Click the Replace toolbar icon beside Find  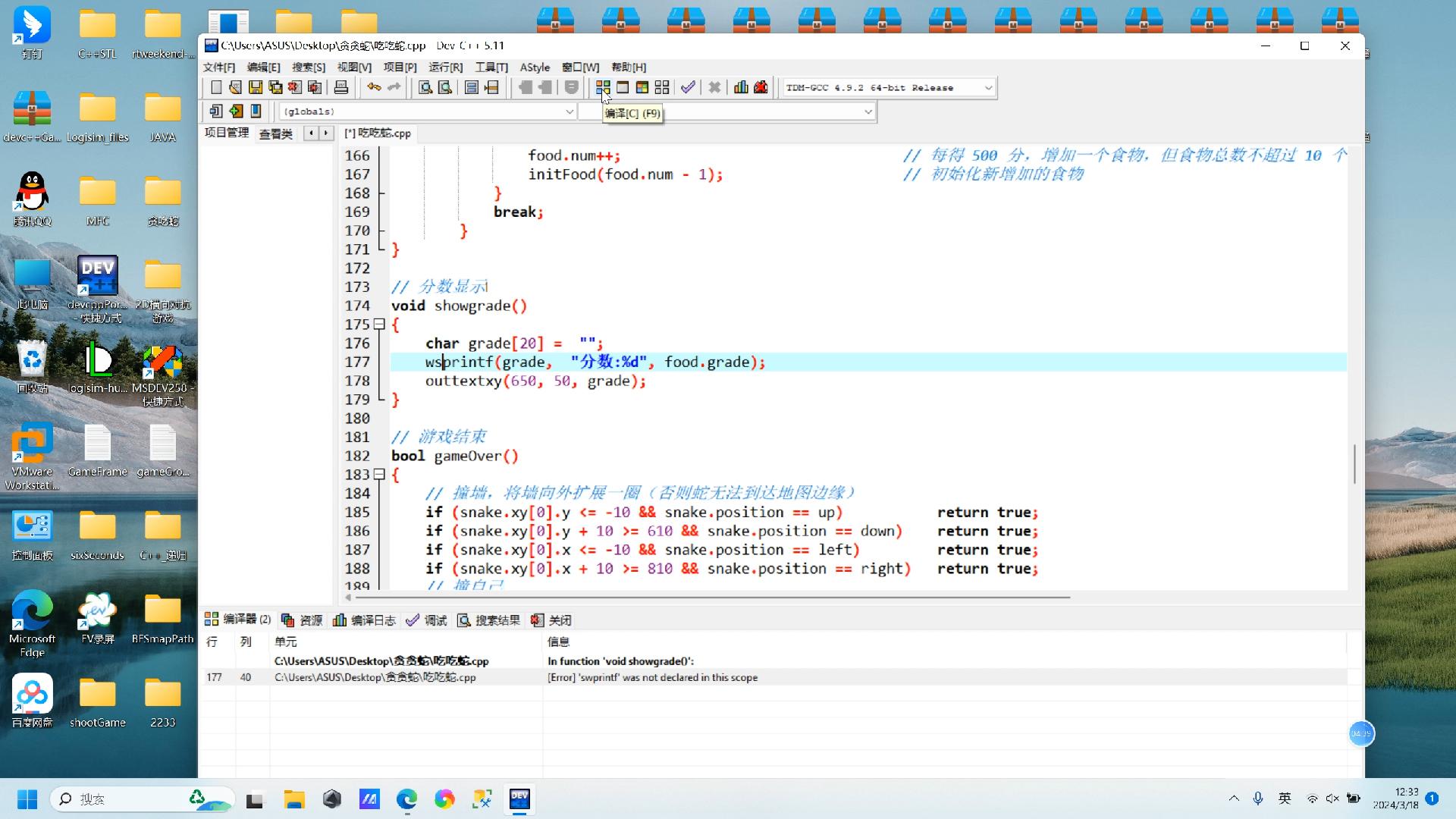pyautogui.click(x=445, y=88)
